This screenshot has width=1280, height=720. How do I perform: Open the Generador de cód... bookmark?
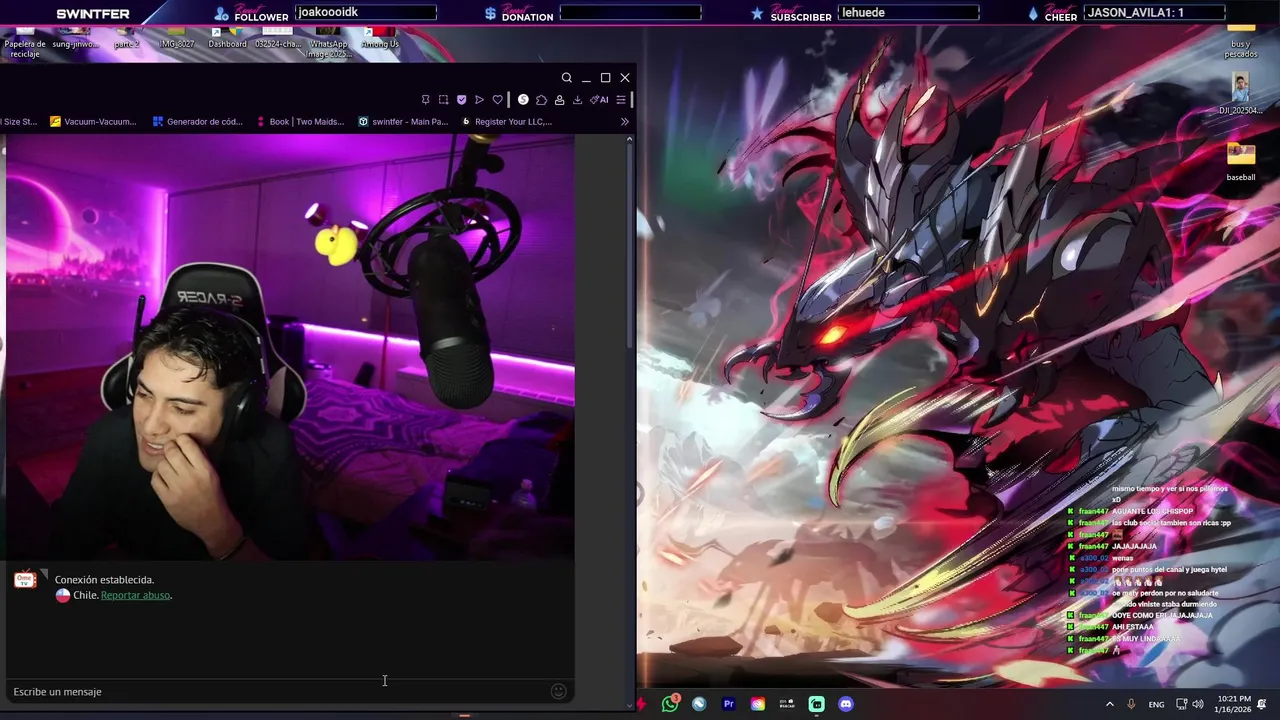tap(197, 122)
